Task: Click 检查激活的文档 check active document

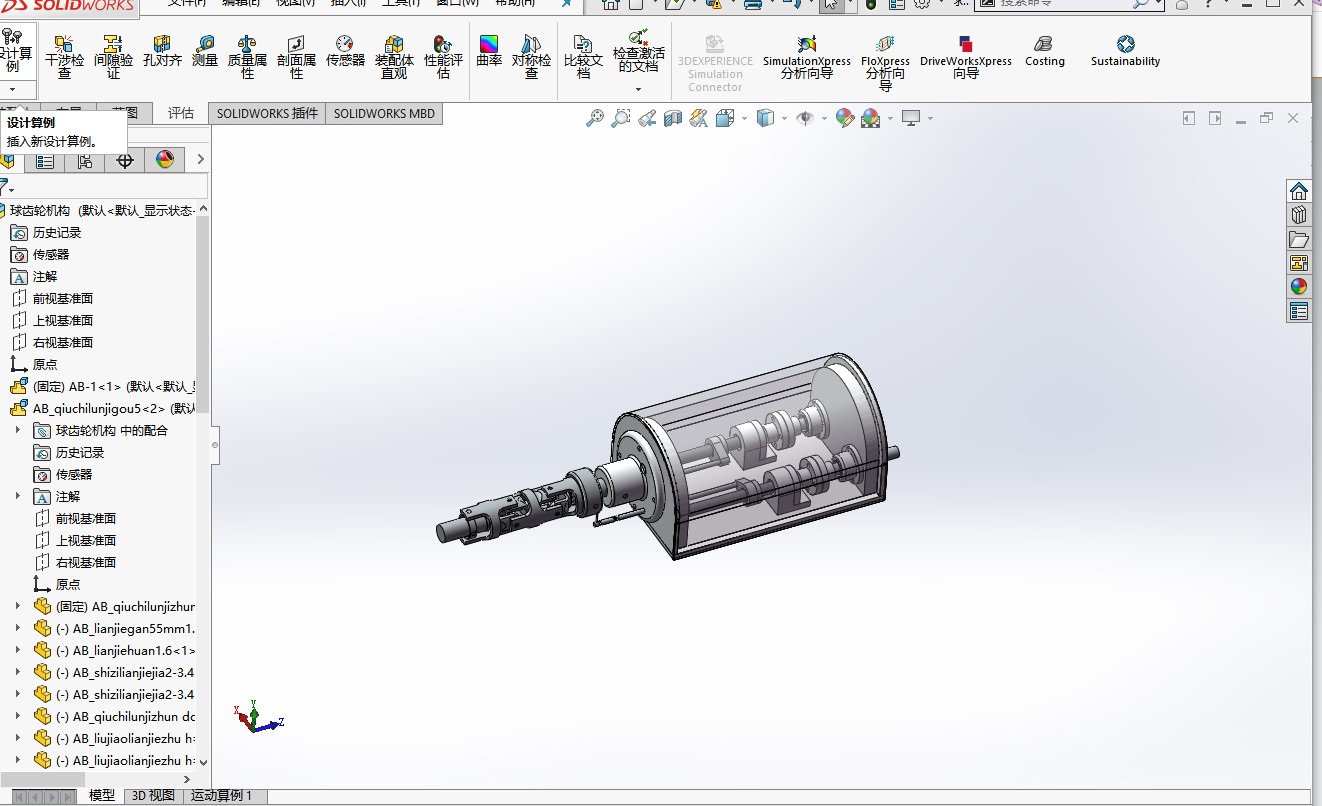Action: click(x=638, y=51)
